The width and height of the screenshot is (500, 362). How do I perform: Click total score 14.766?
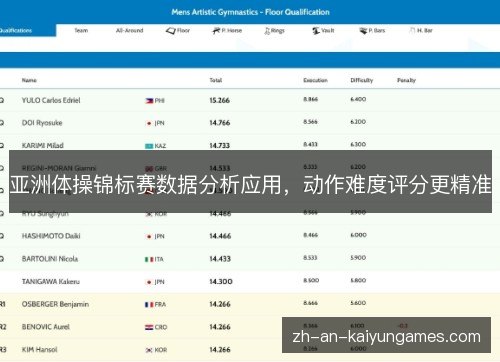point(220,123)
